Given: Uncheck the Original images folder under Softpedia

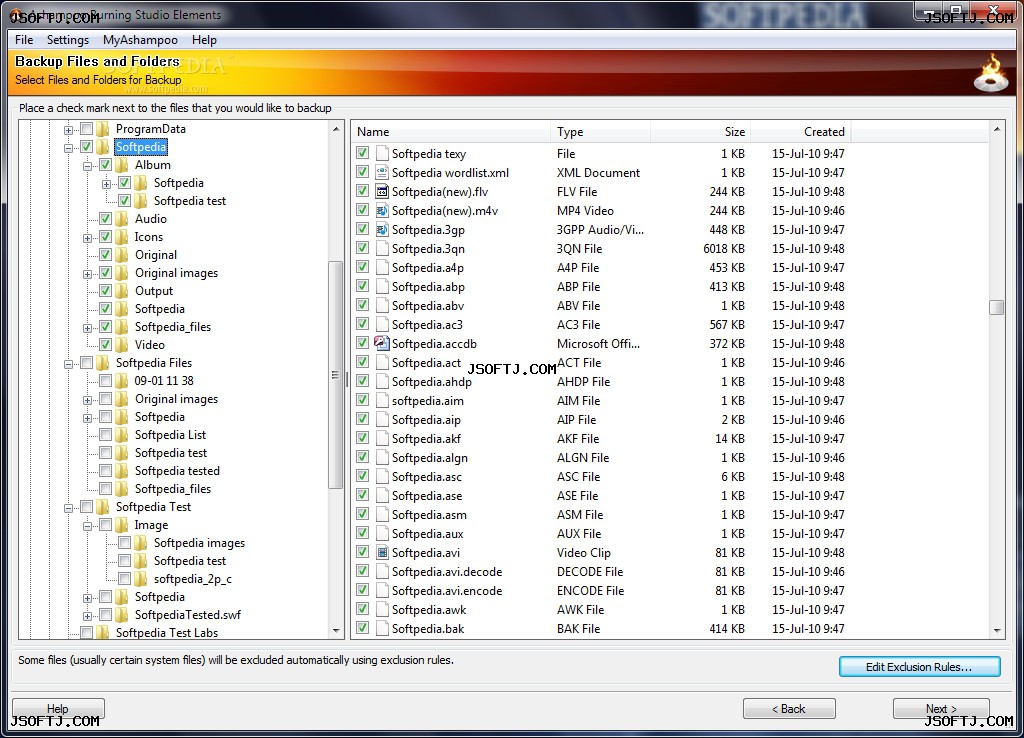Looking at the screenshot, I should pyautogui.click(x=106, y=273).
